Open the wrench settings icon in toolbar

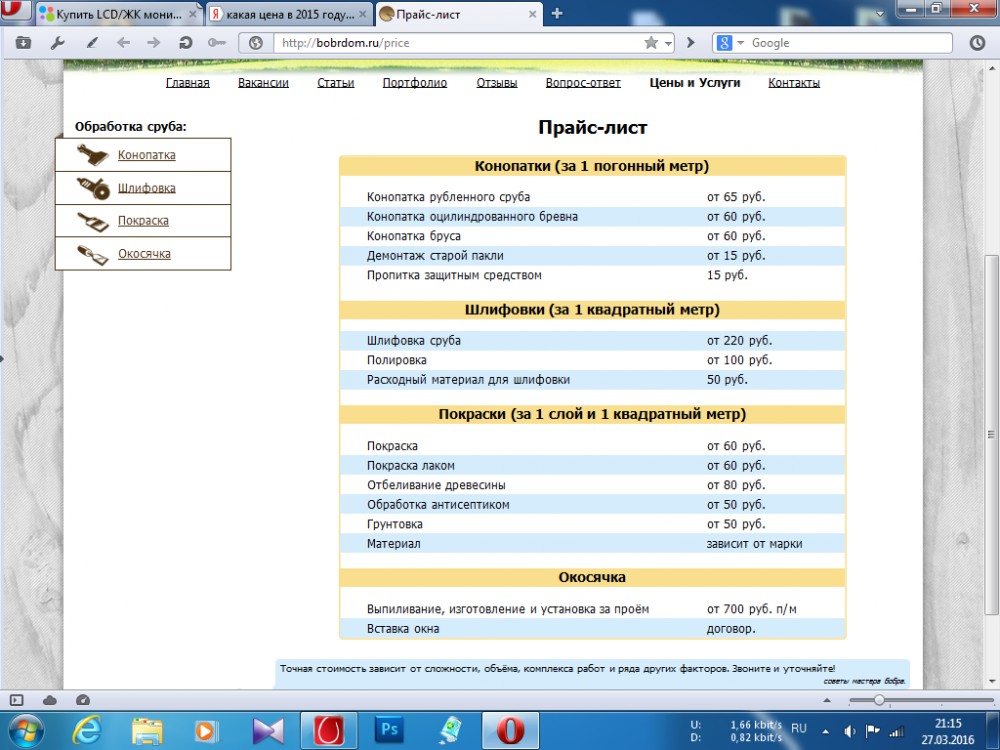tap(57, 43)
